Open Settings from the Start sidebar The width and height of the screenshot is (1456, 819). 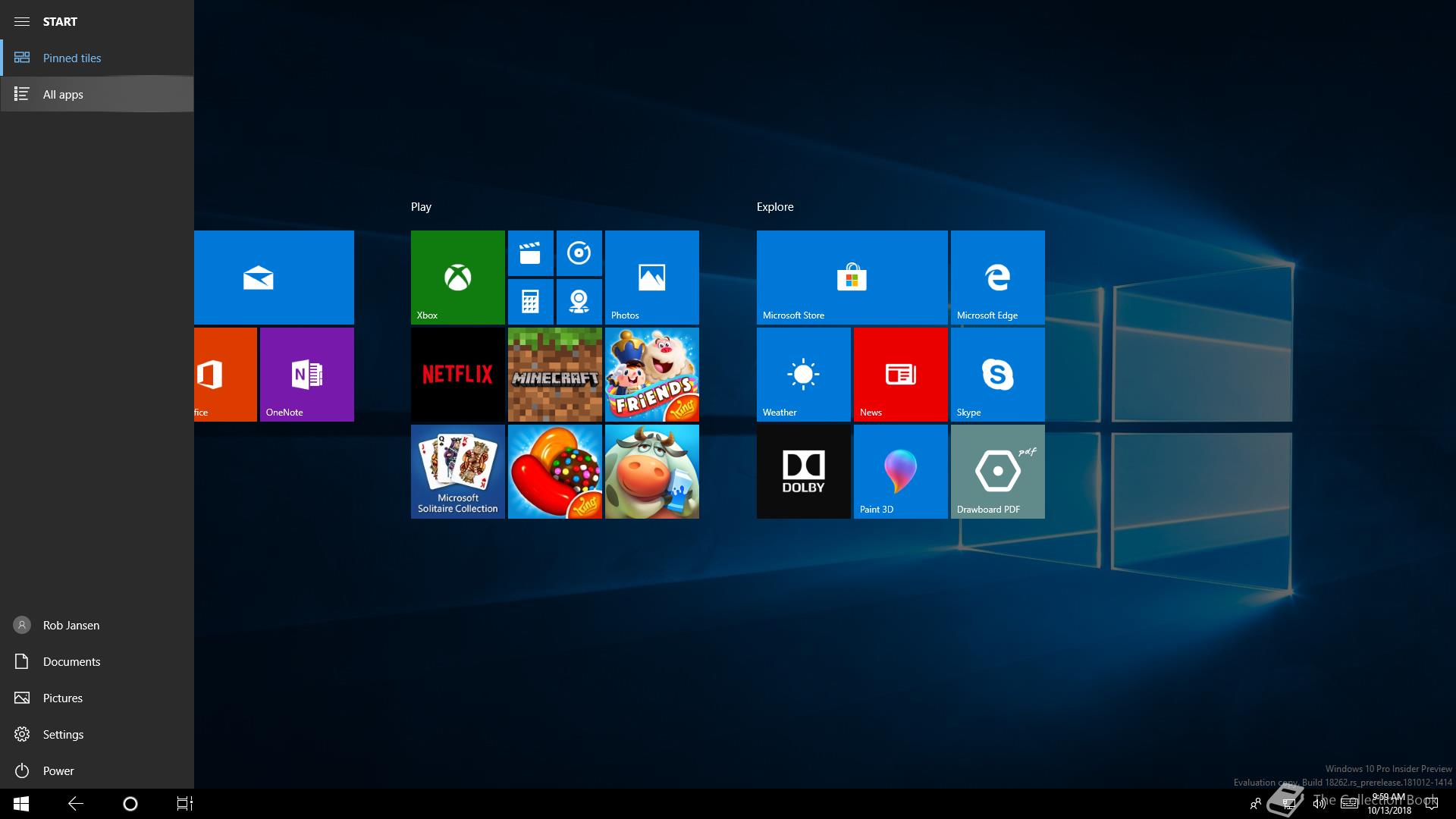tap(97, 734)
